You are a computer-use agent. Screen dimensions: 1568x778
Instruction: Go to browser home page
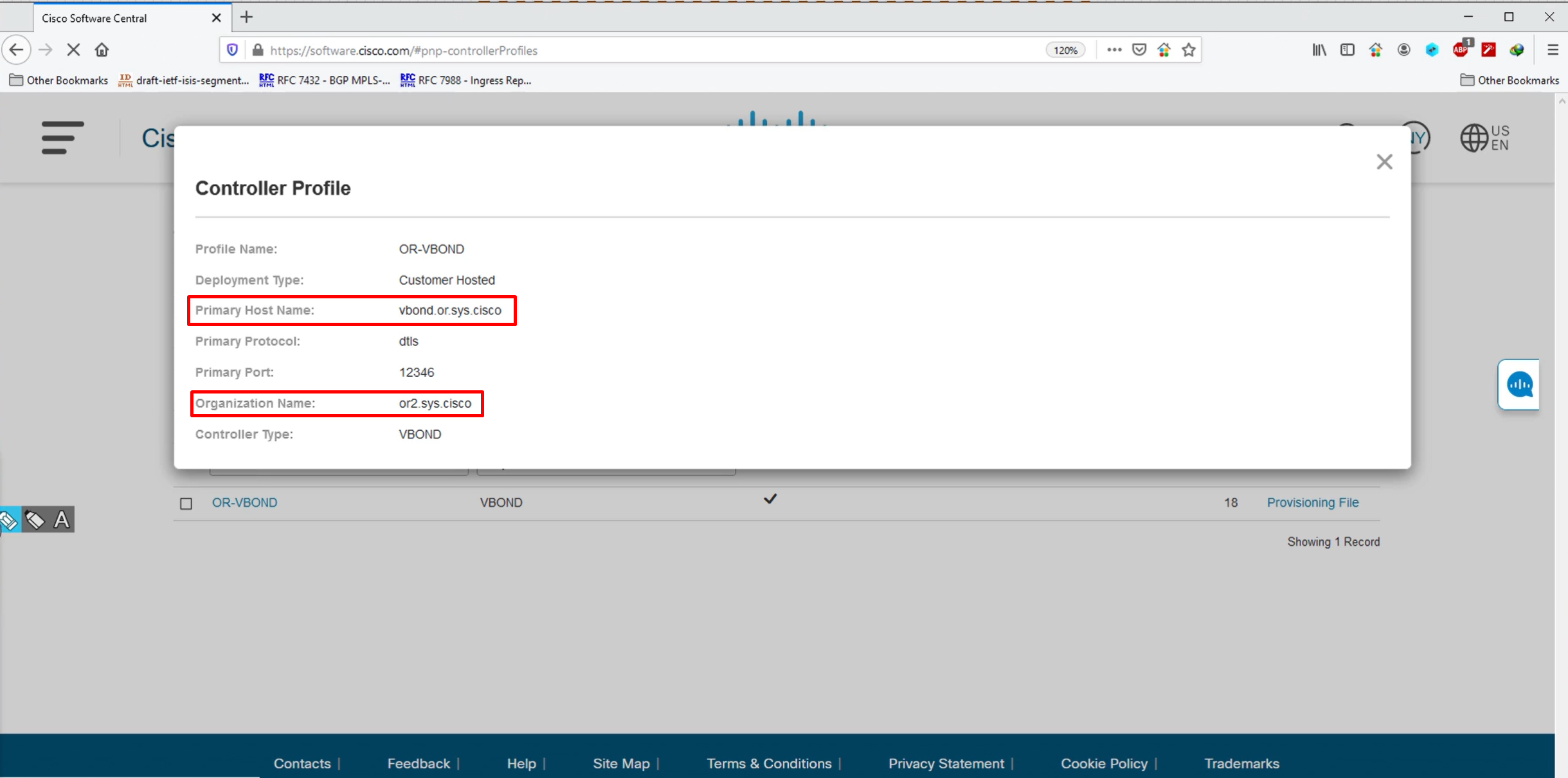click(102, 50)
